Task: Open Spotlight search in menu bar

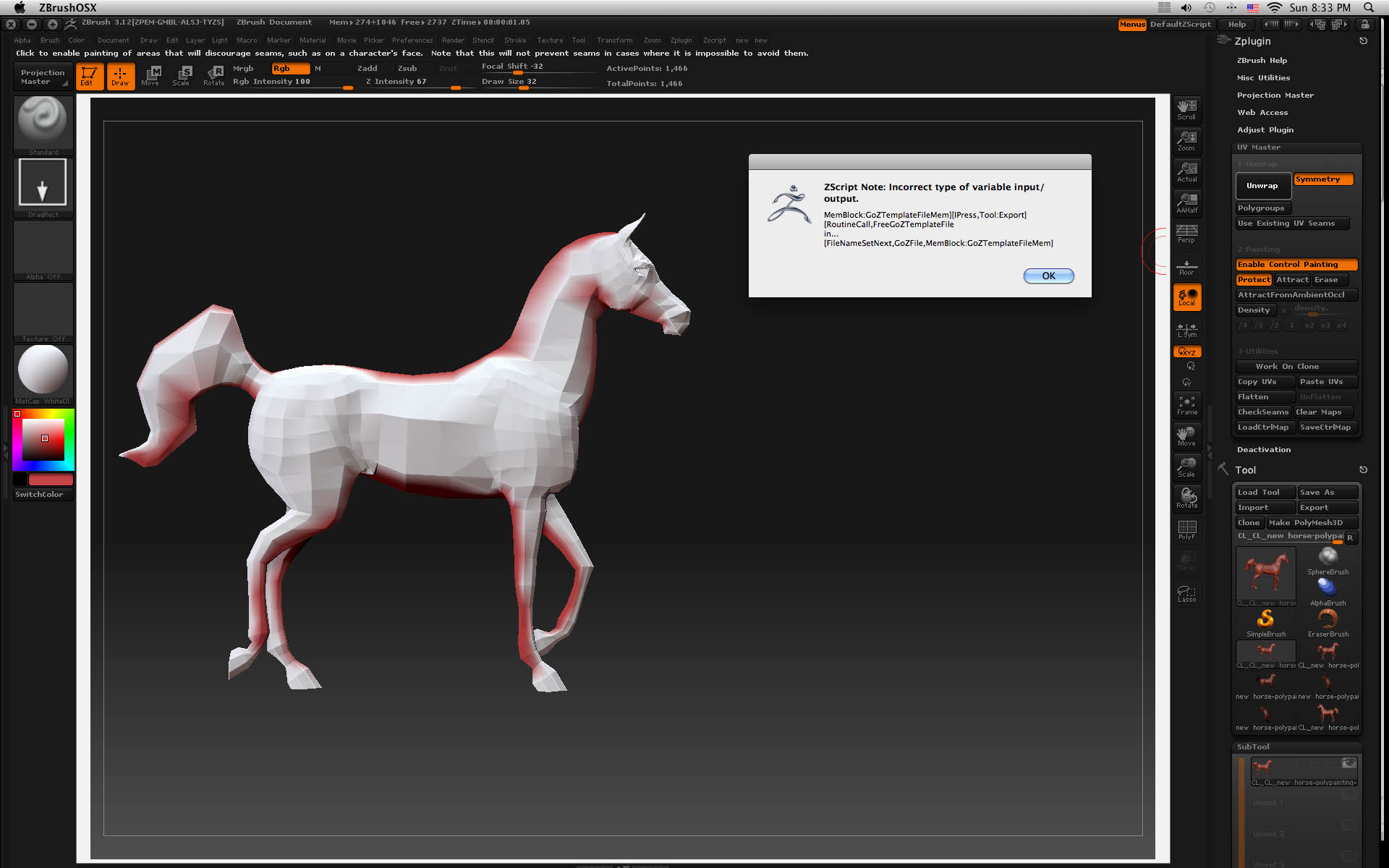Action: coord(1369,7)
